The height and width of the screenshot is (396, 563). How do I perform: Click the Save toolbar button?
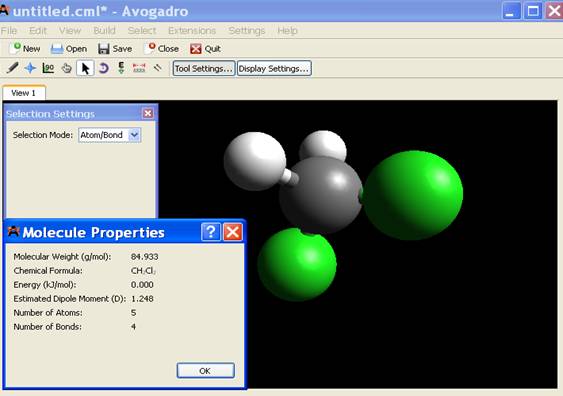pyautogui.click(x=115, y=48)
